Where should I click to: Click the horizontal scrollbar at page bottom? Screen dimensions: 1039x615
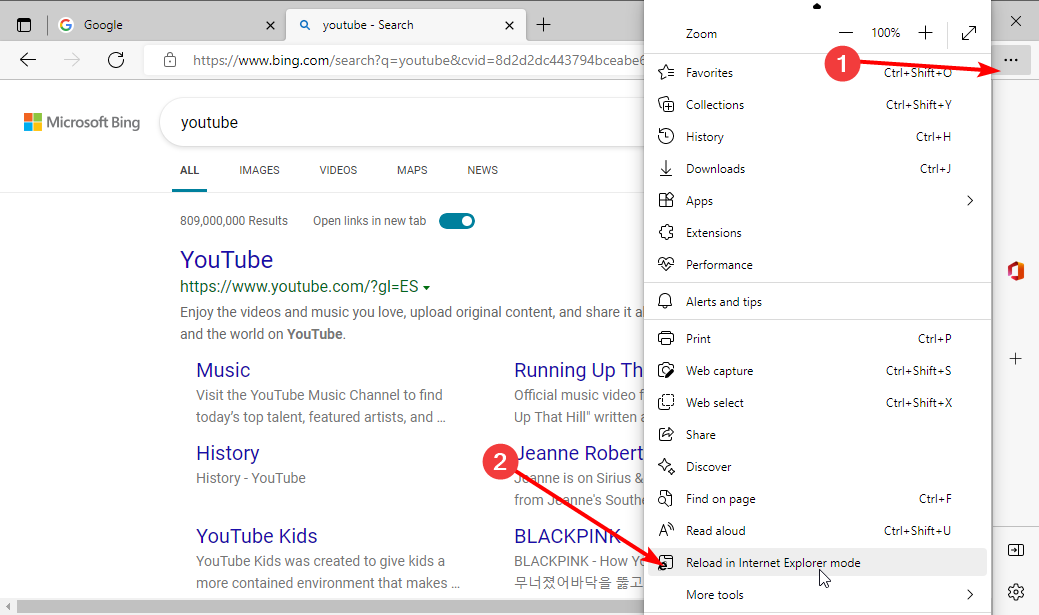(x=330, y=606)
